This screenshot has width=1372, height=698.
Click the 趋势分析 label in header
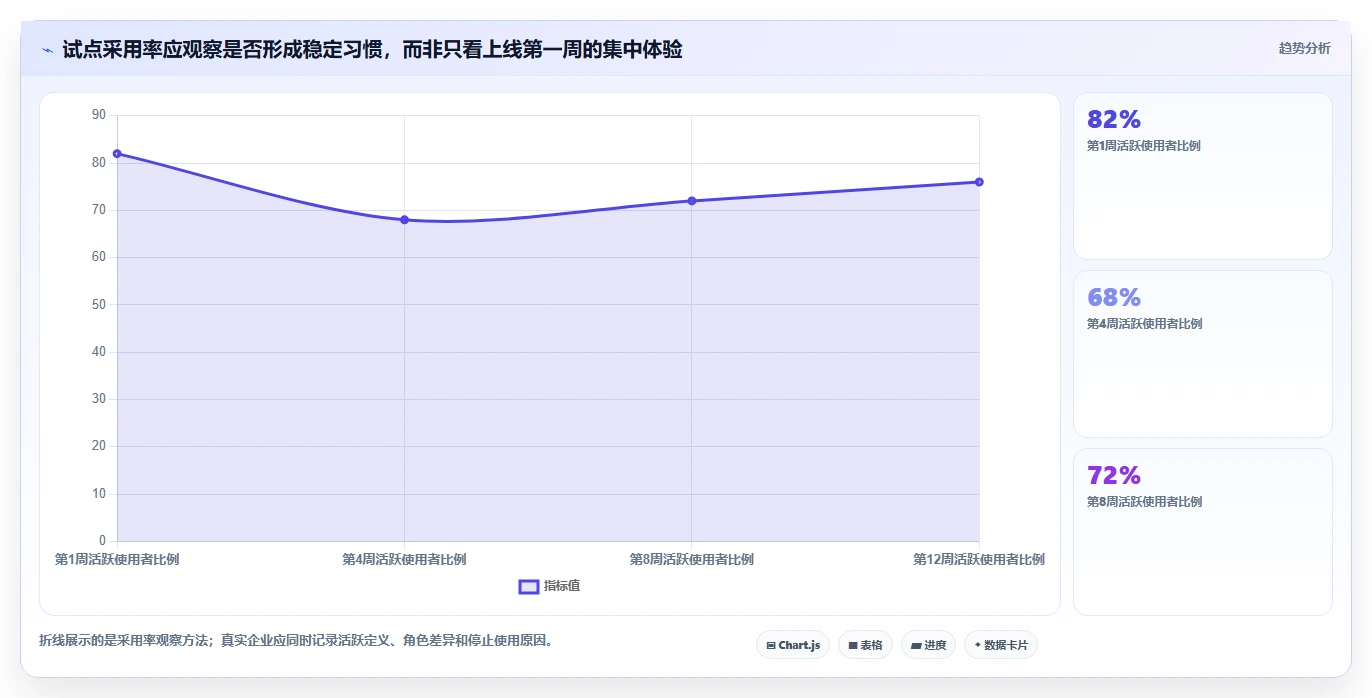pyautogui.click(x=1304, y=48)
